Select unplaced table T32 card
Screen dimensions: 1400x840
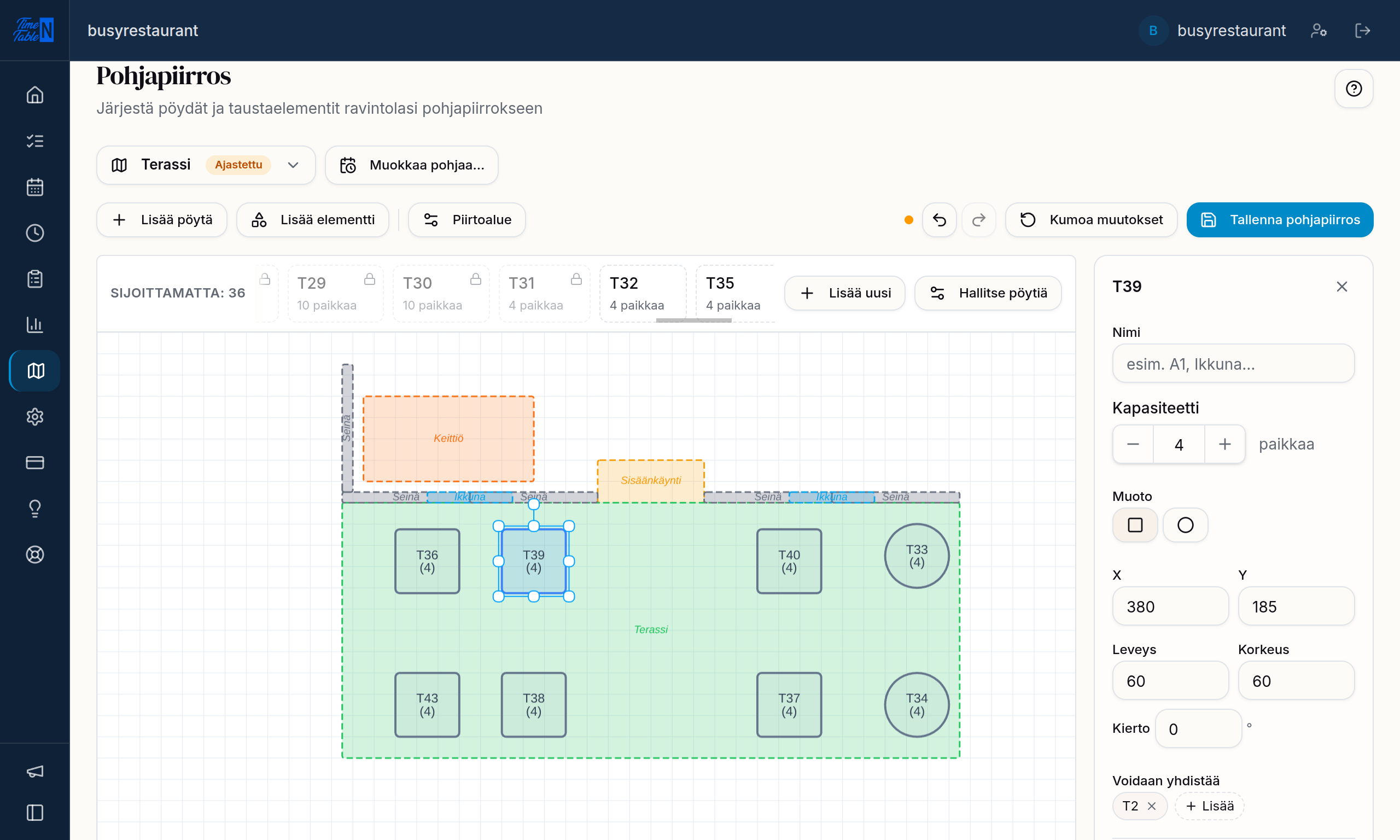coord(643,293)
